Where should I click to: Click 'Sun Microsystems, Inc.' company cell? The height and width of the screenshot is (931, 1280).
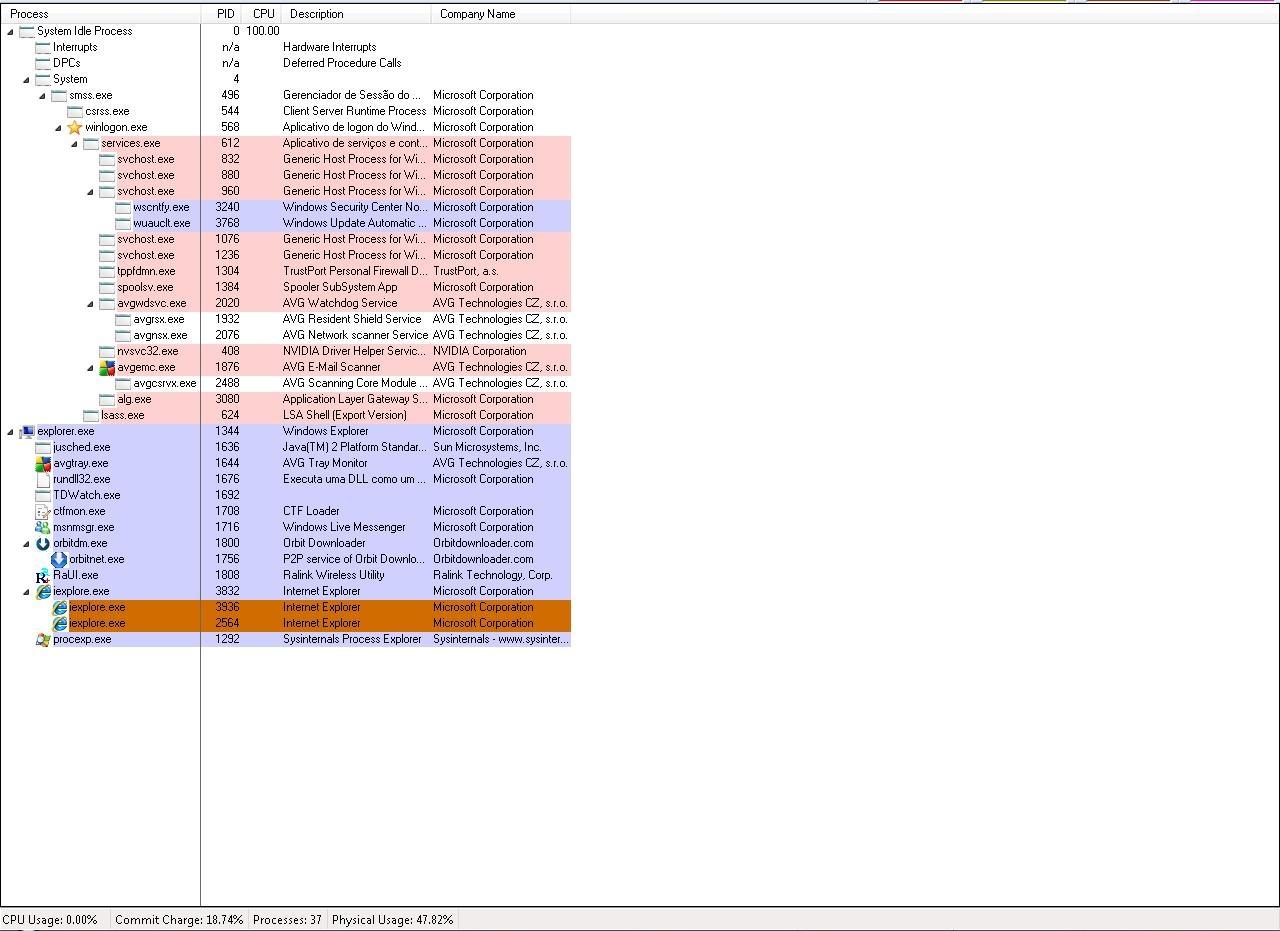pos(487,447)
